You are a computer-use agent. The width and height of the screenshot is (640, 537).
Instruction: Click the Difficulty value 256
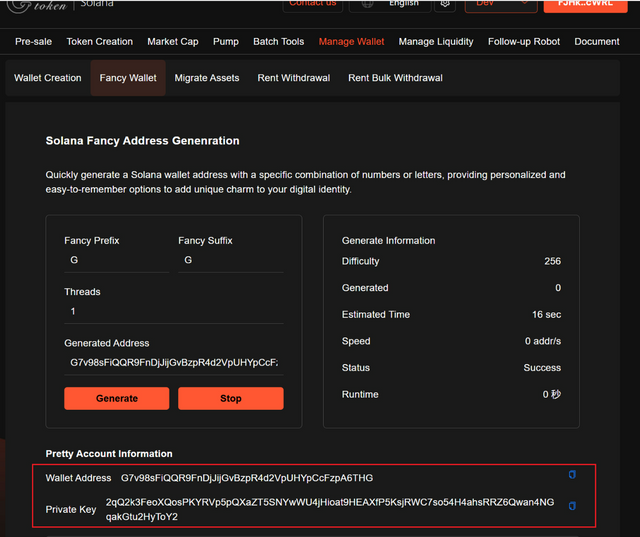coord(553,261)
